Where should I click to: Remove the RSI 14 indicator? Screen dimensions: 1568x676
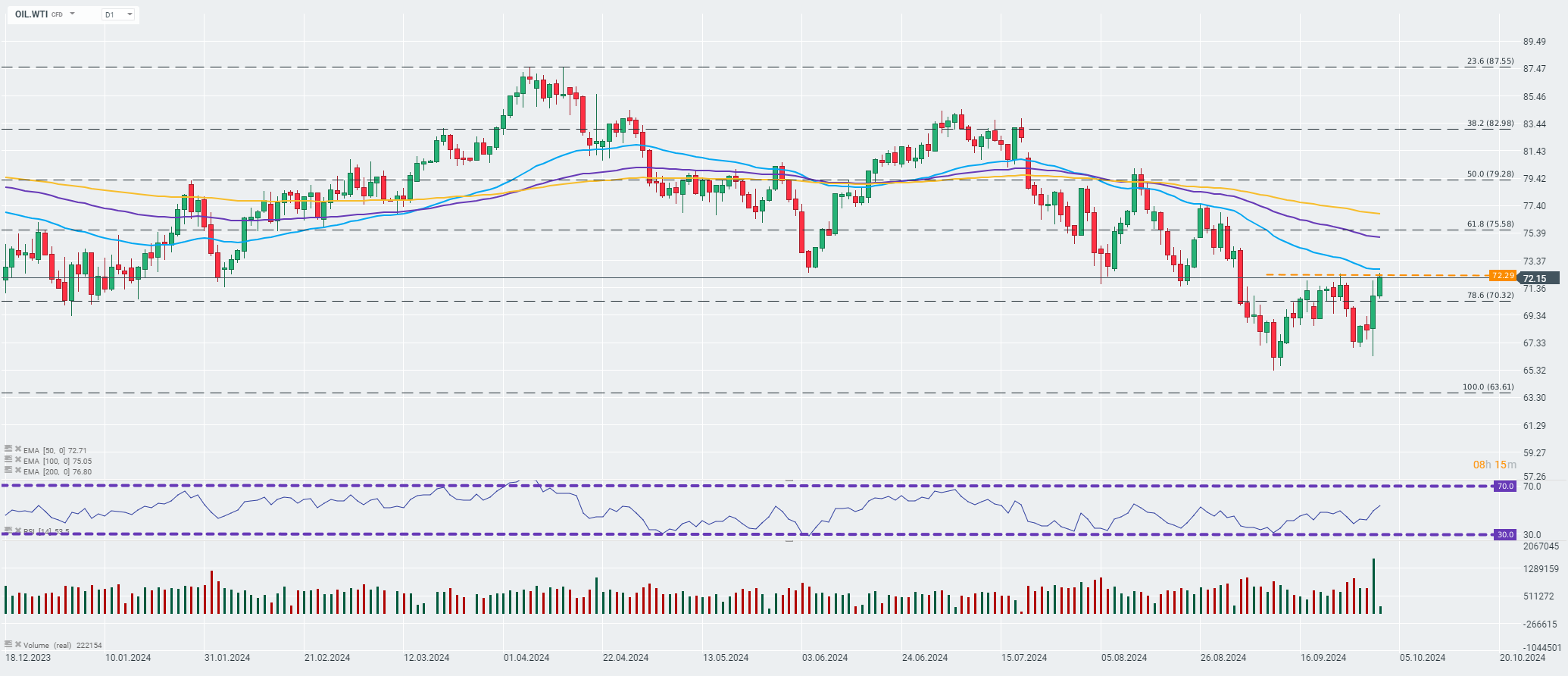coord(17,531)
